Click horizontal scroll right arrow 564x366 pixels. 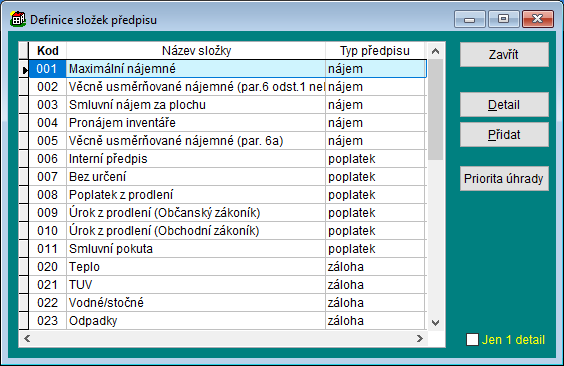pos(419,338)
